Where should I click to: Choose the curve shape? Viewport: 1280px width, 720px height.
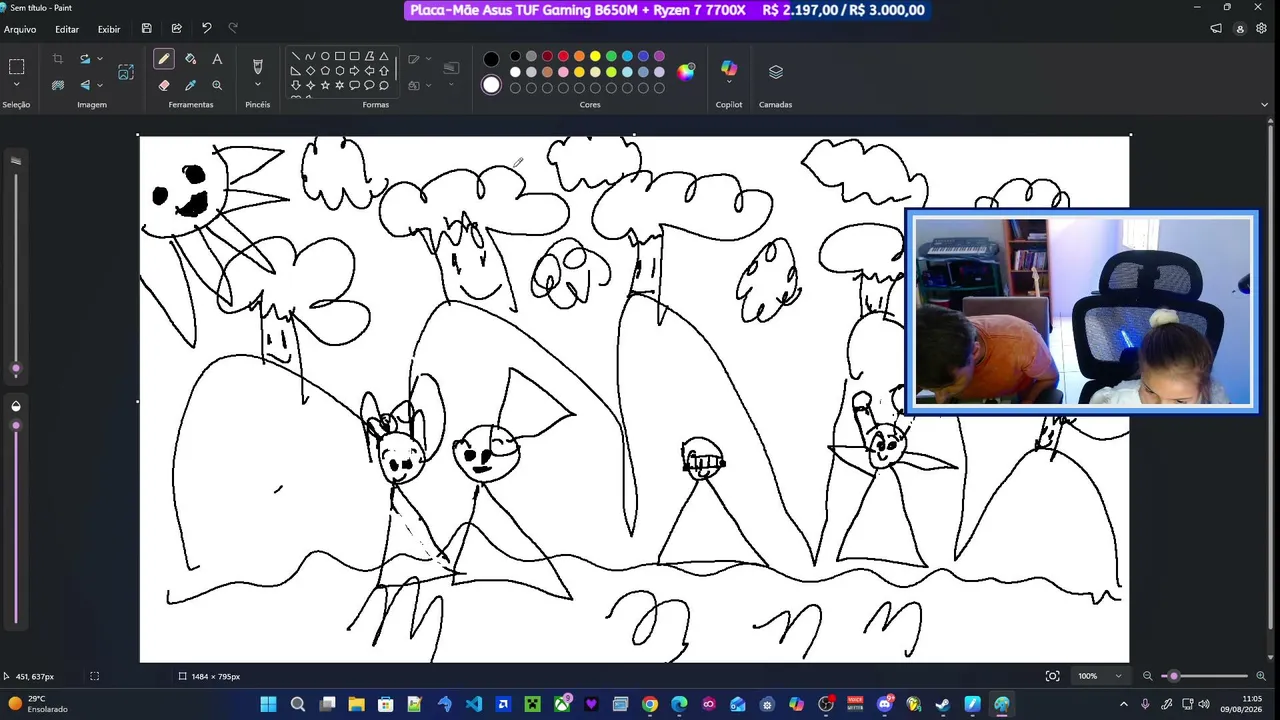[310, 56]
